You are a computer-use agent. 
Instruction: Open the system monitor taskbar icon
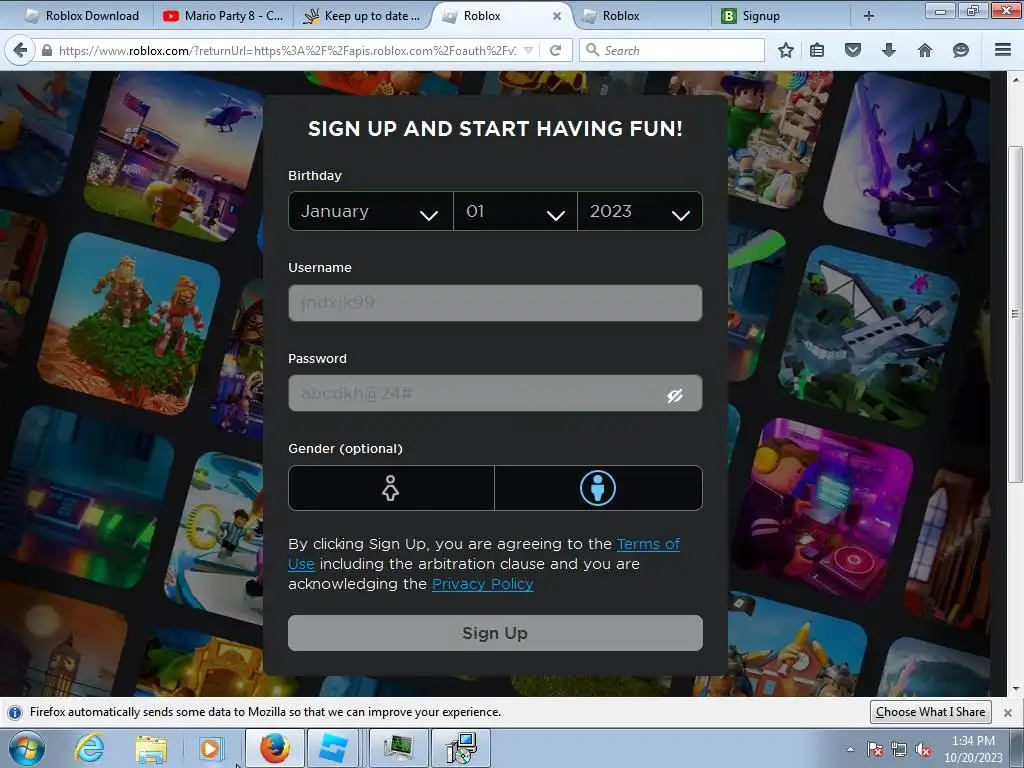coord(399,748)
